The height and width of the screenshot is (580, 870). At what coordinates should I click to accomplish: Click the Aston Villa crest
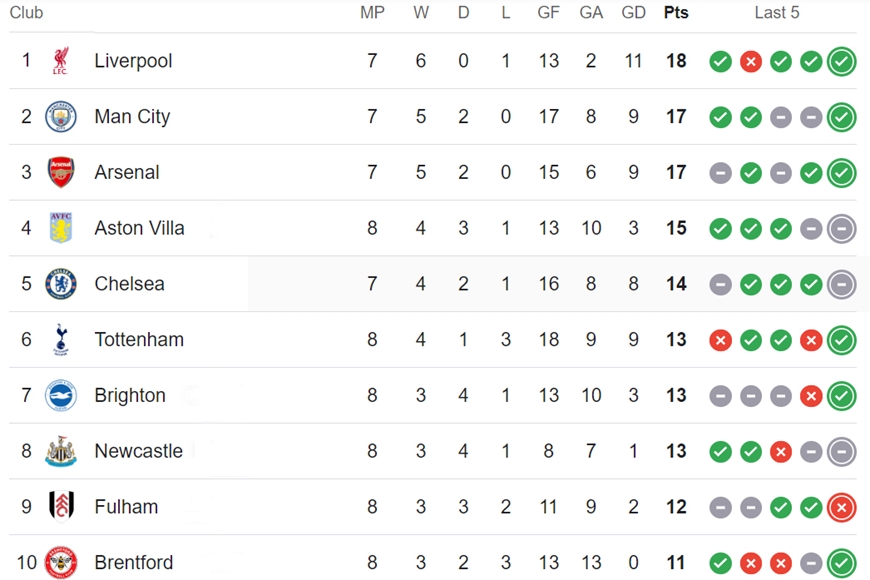(x=60, y=228)
